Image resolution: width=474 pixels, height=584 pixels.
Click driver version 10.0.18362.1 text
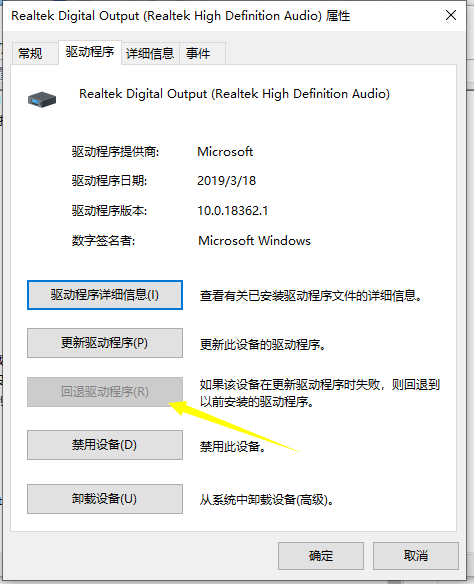click(x=232, y=211)
